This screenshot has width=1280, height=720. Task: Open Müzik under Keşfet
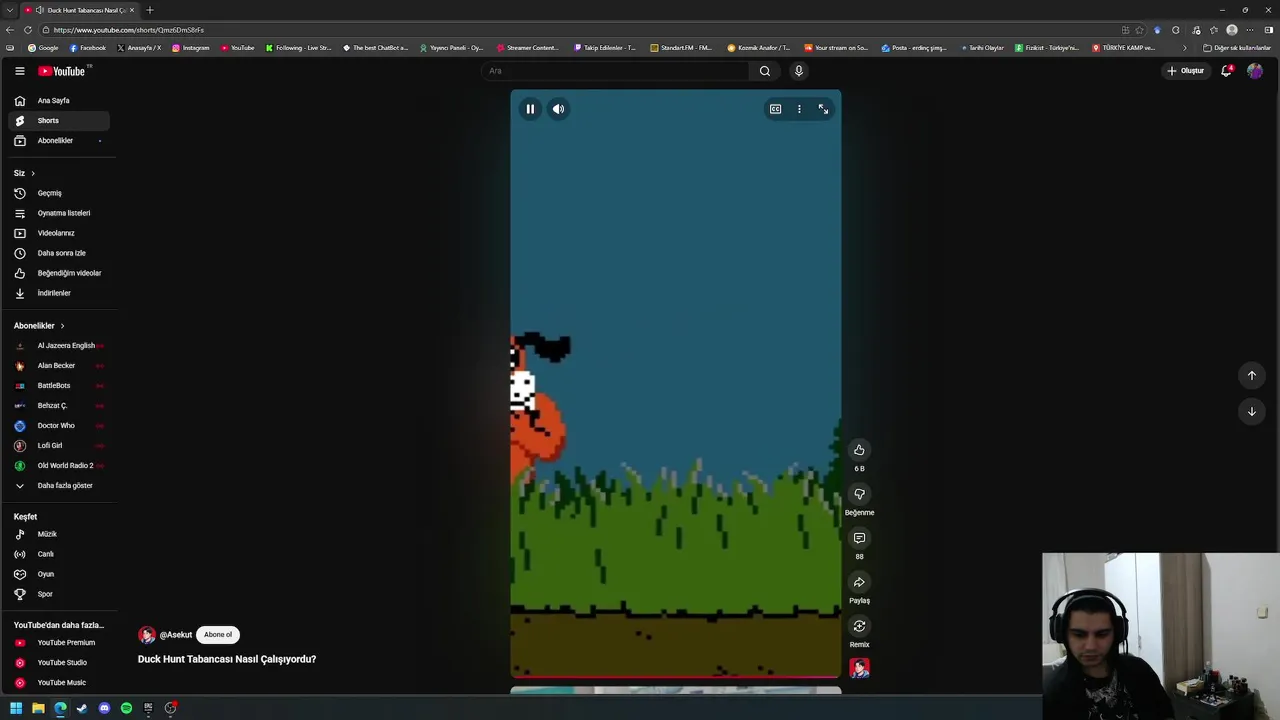pos(59,534)
